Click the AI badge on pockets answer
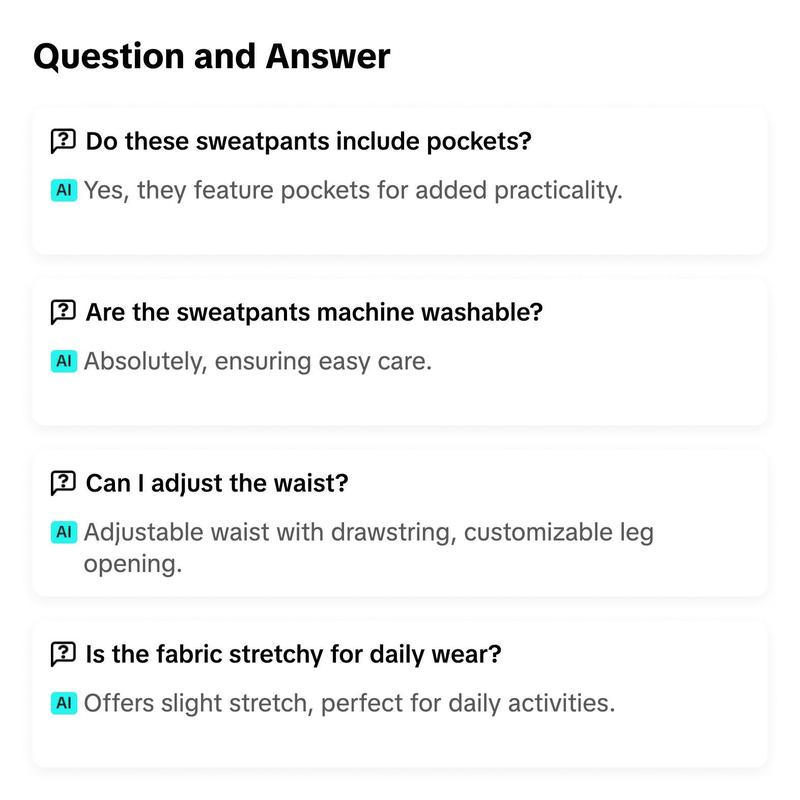Screen dimensions: 800x800 [64, 190]
